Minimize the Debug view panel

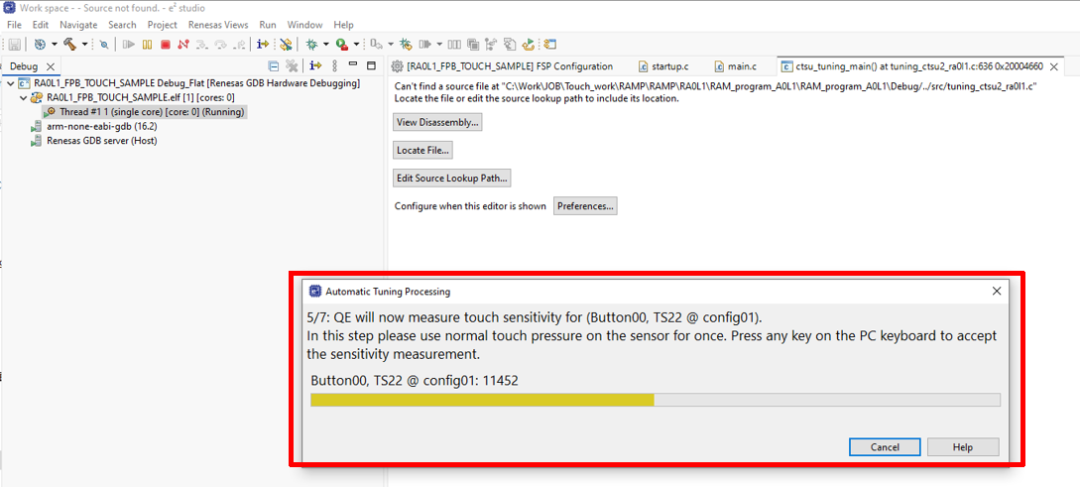click(x=353, y=64)
